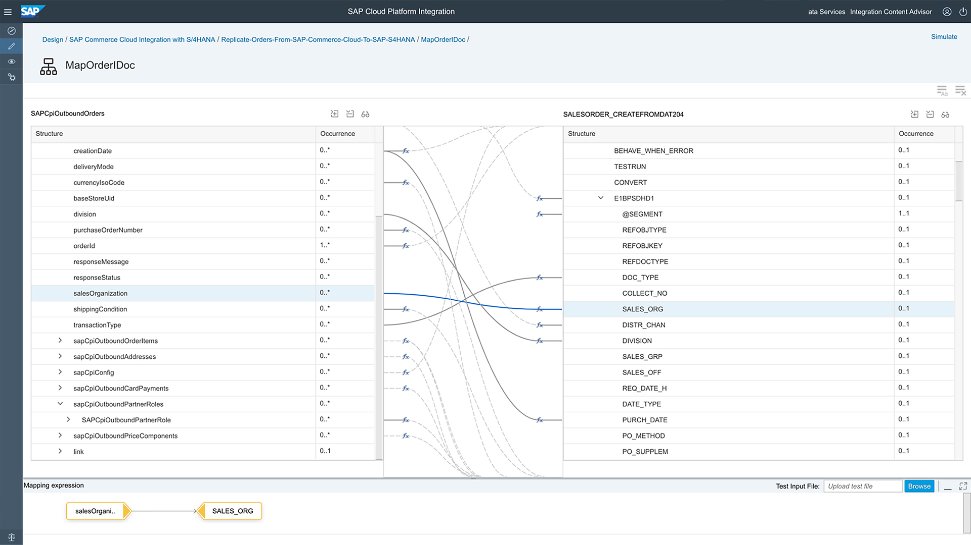This screenshot has width=971, height=545.
Task: Minimize the mapping expression panel
Action: pos(947,487)
